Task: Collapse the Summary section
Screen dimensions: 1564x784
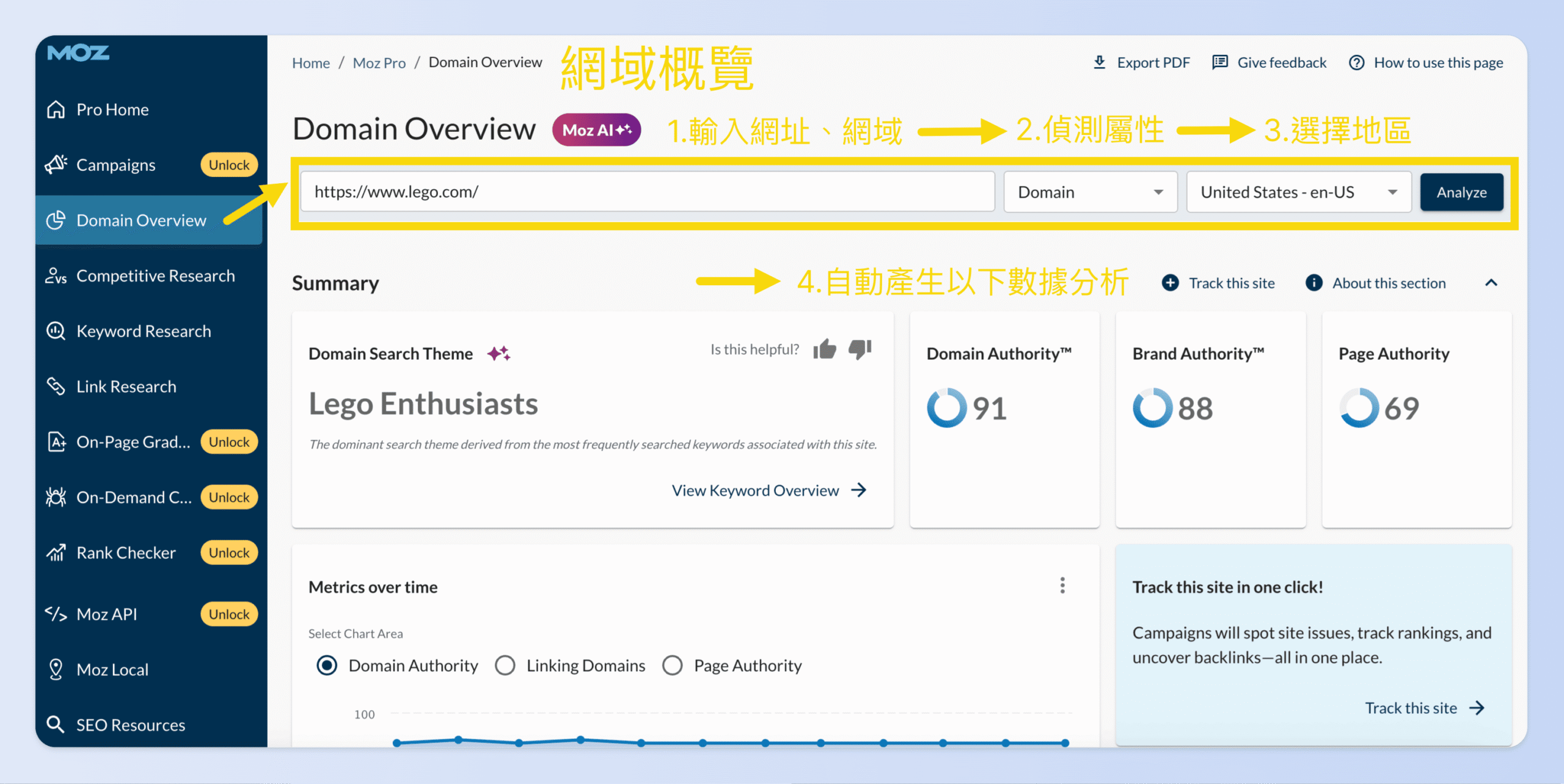Action: [x=1492, y=283]
